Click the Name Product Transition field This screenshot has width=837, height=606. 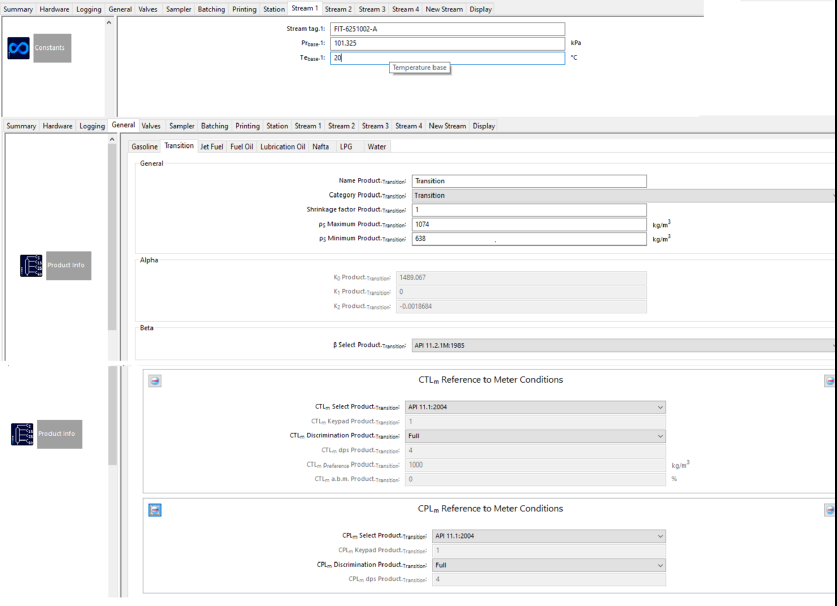[x=529, y=181]
